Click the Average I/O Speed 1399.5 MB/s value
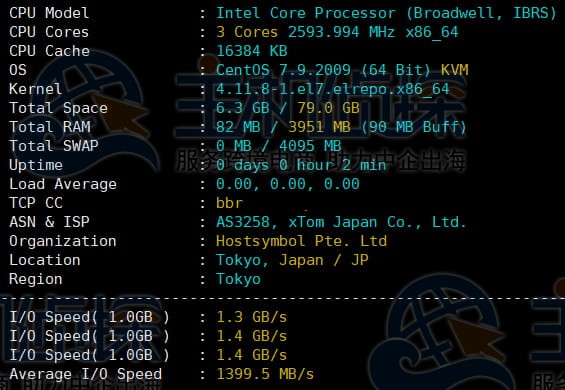This screenshot has height=390, width=565. [265, 374]
